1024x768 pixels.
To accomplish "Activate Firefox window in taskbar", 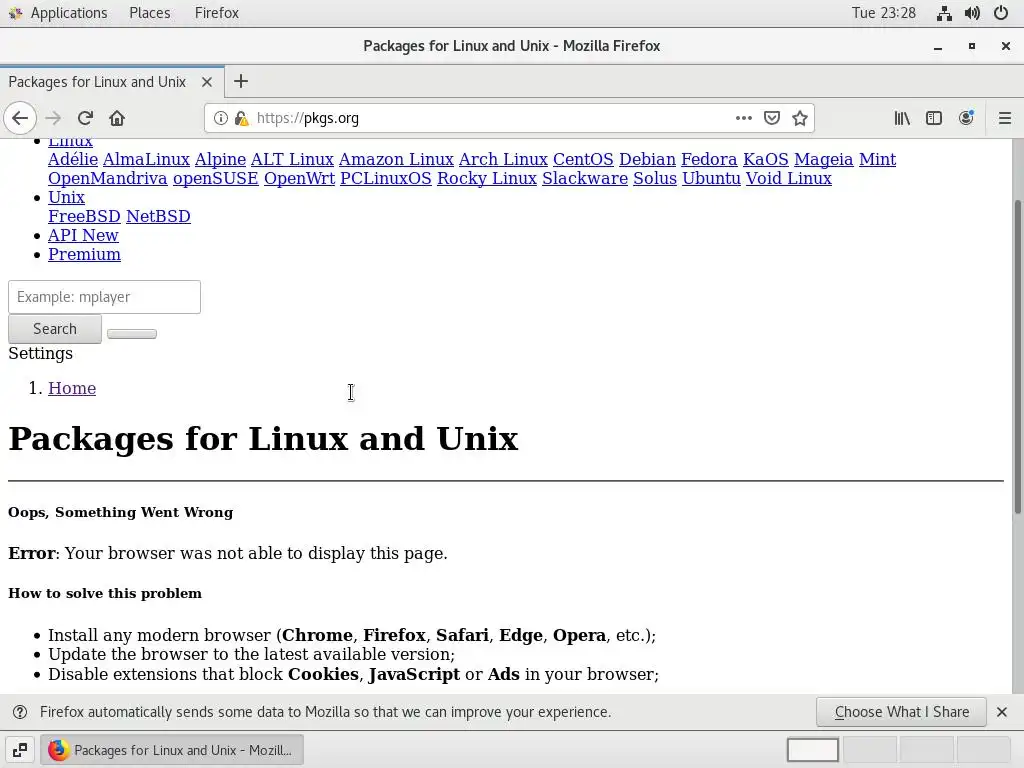I will coord(172,750).
